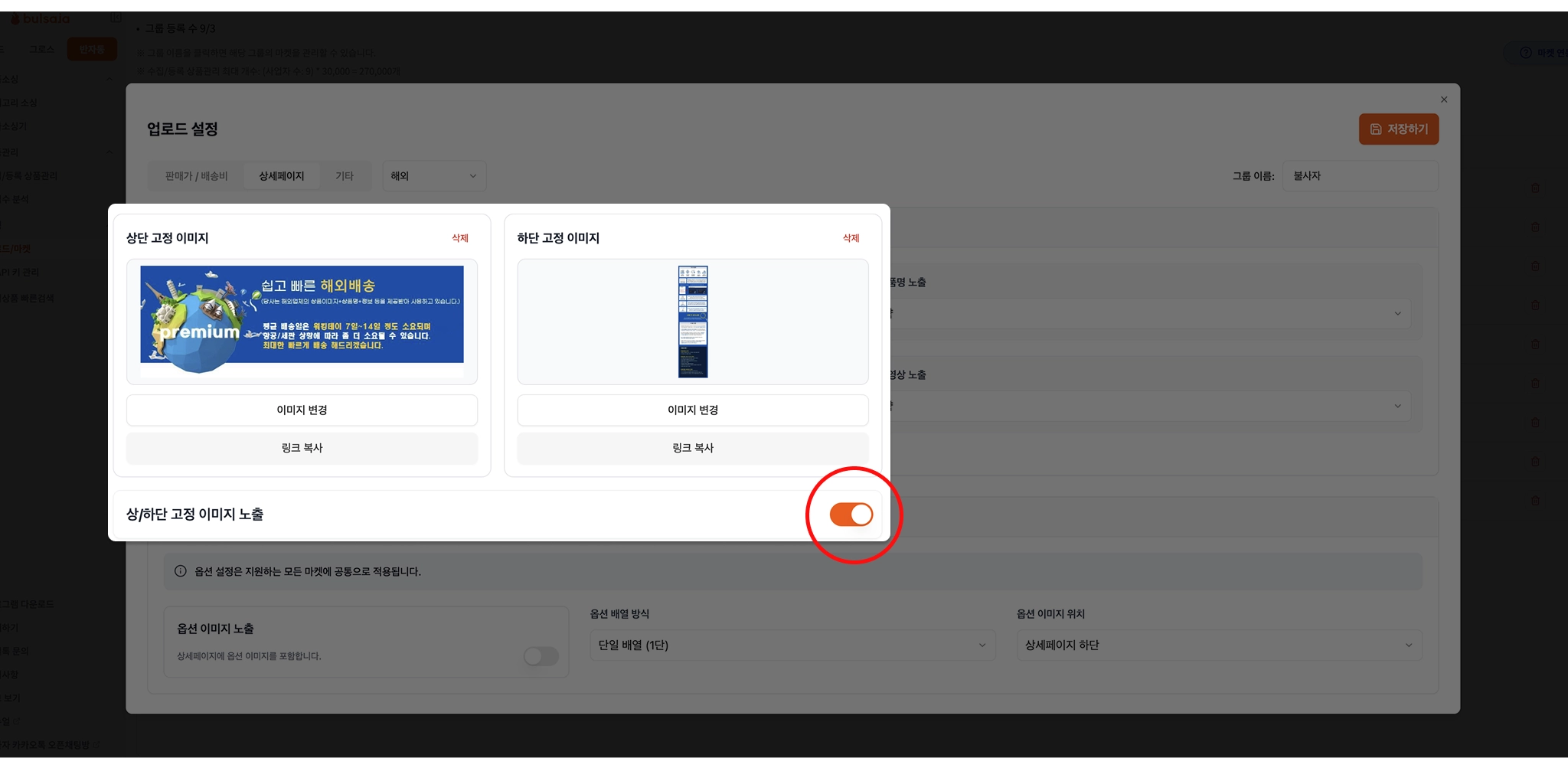The width and height of the screenshot is (1568, 758).
Task: Delete the 상단 고정 이미지 via 삭제
Action: (x=460, y=238)
